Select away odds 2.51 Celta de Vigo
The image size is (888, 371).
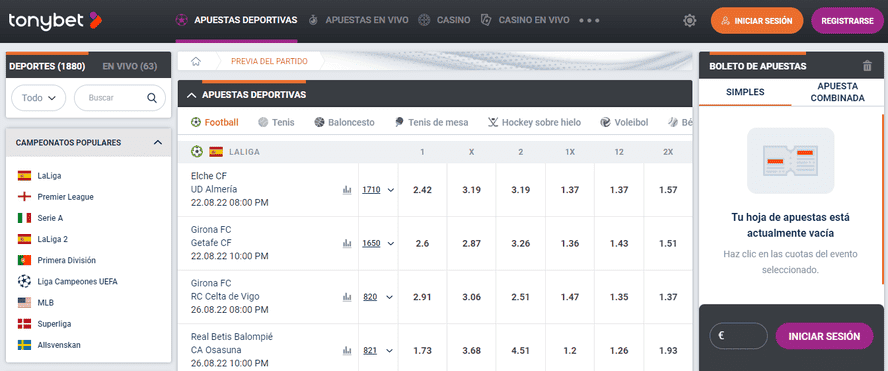click(x=520, y=297)
